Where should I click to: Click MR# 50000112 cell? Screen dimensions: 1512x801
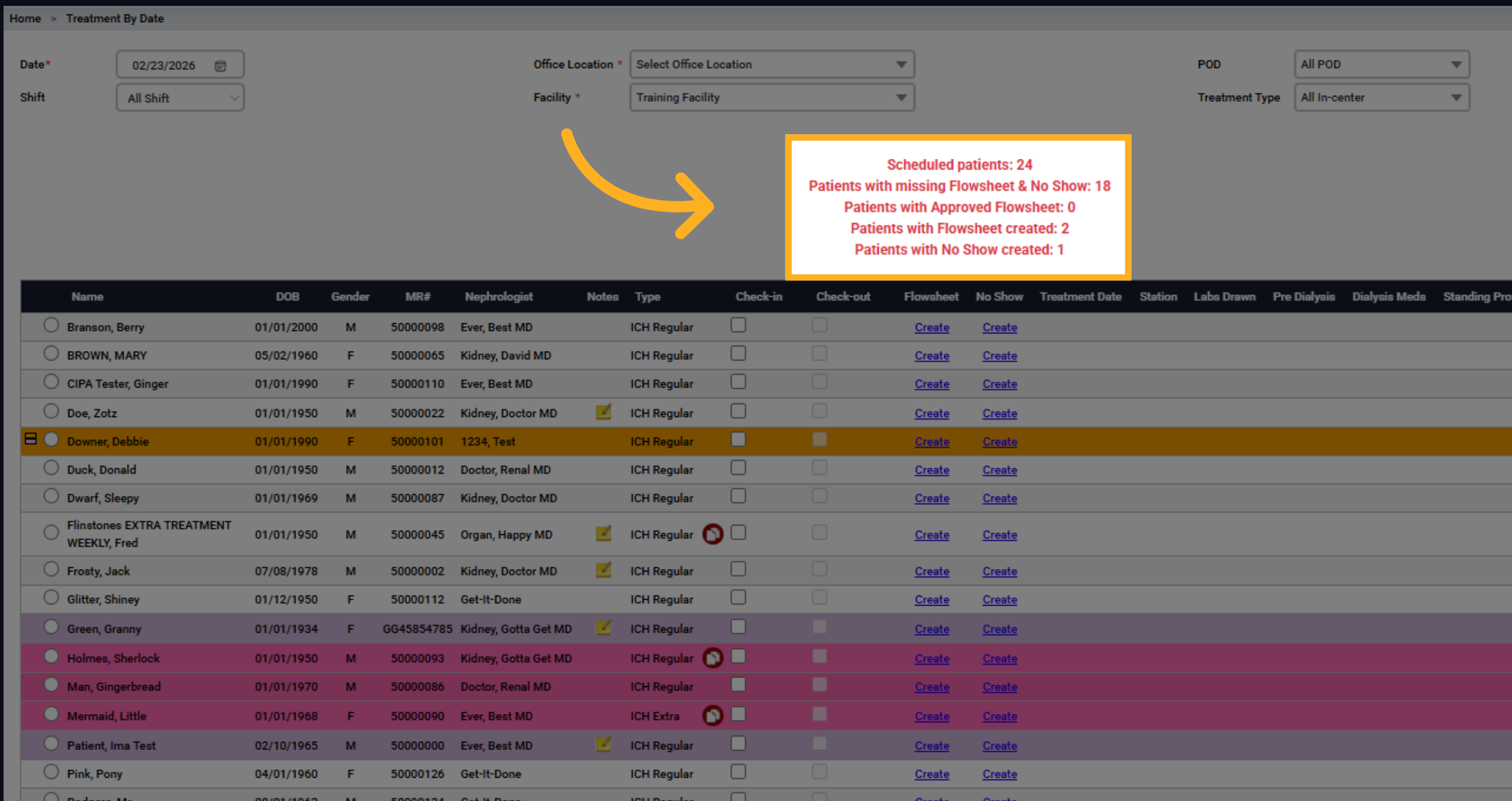point(417,599)
